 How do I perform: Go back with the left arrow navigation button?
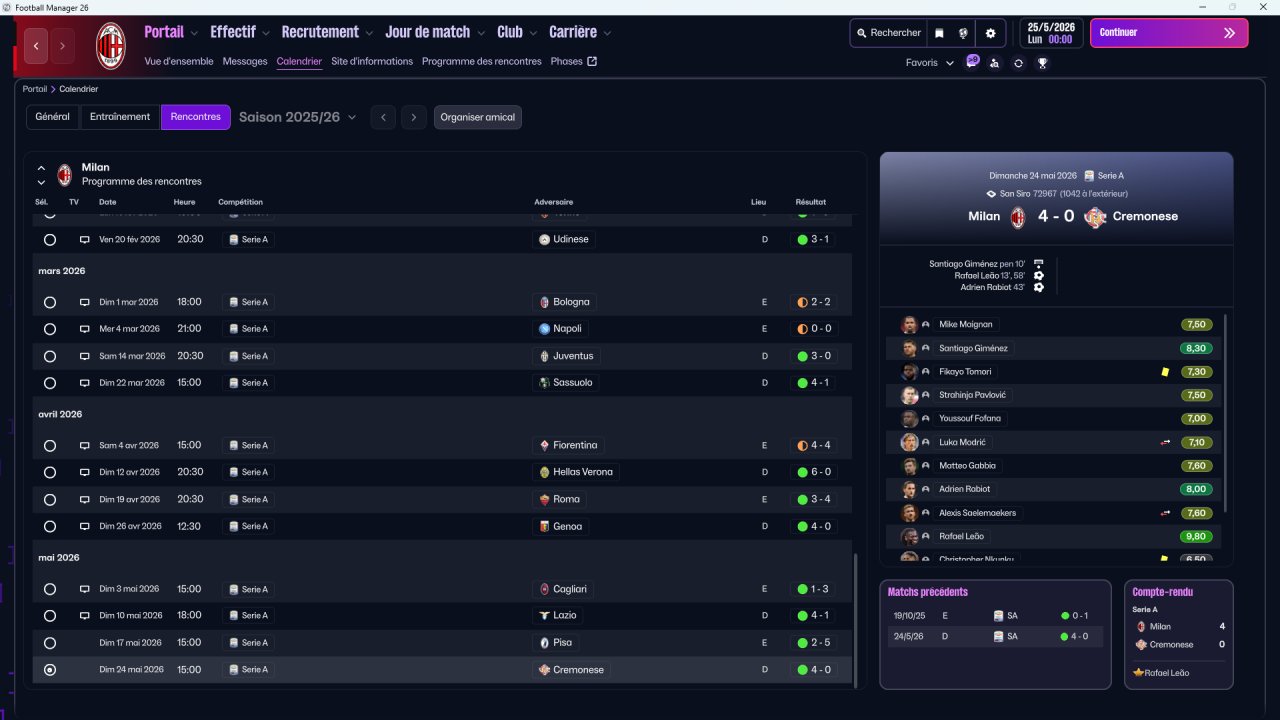(36, 46)
